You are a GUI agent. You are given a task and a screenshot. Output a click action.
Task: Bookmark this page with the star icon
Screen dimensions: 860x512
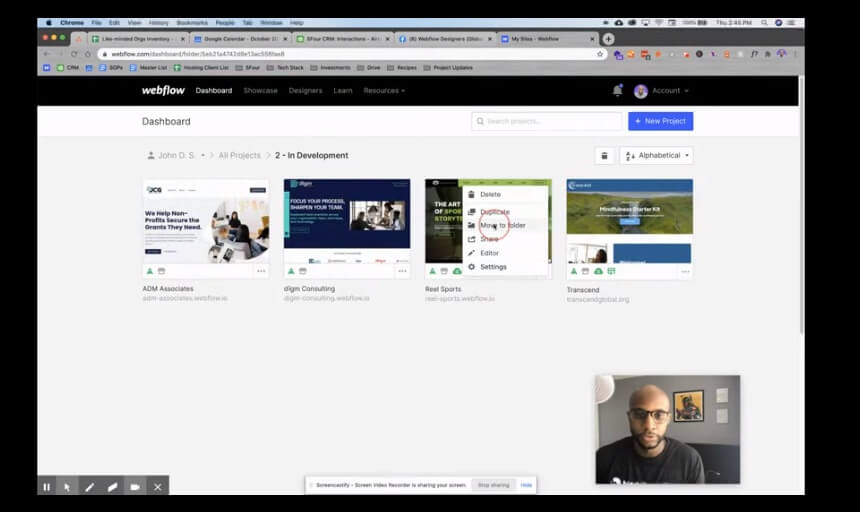coord(599,54)
